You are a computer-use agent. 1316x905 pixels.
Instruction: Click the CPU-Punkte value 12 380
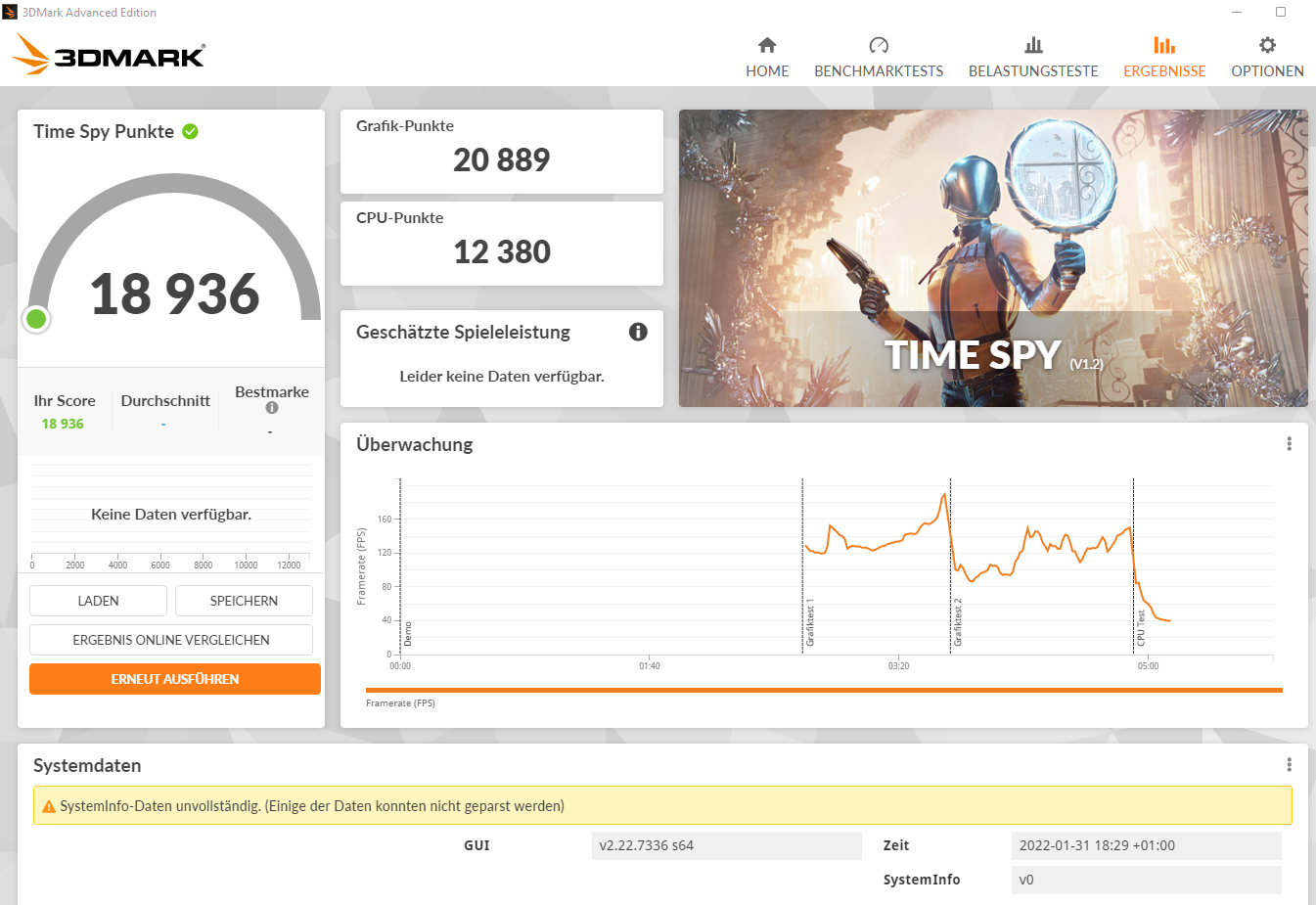click(x=502, y=251)
